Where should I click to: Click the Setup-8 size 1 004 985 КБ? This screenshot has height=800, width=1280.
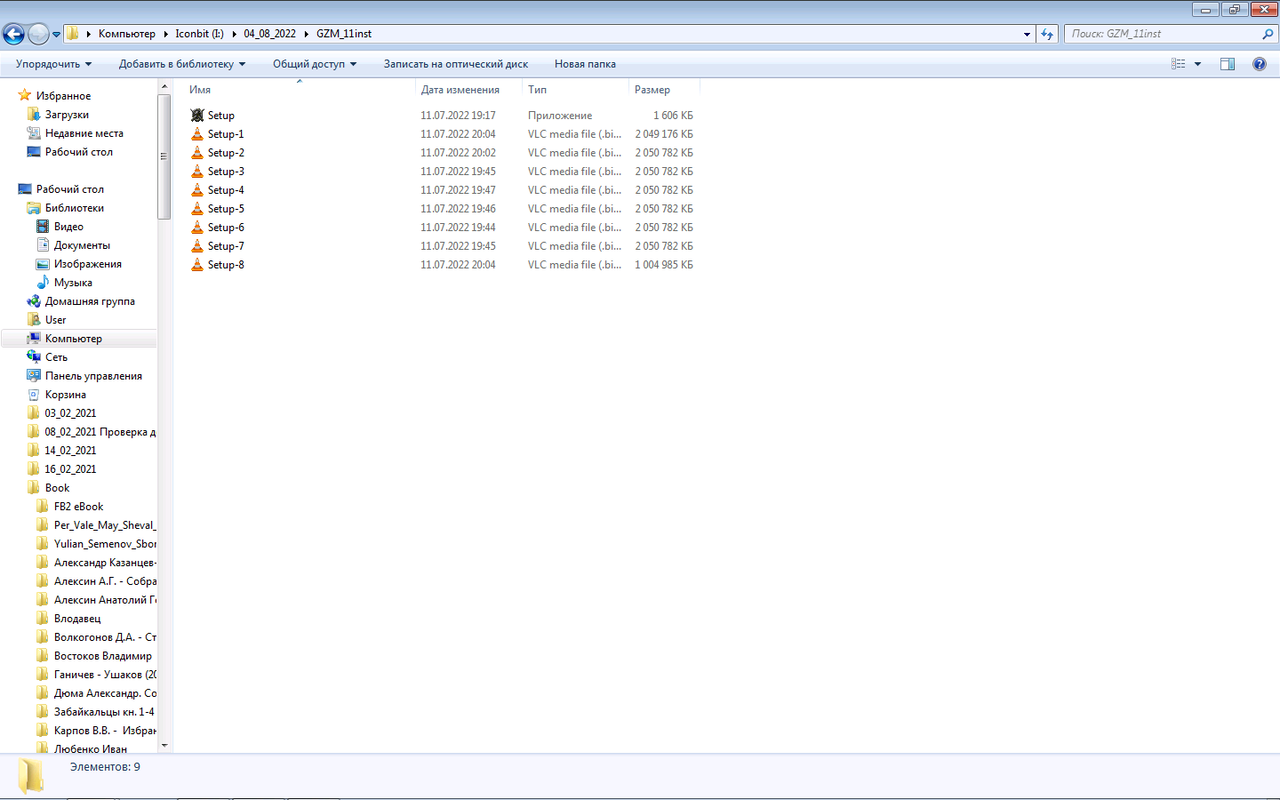664,265
